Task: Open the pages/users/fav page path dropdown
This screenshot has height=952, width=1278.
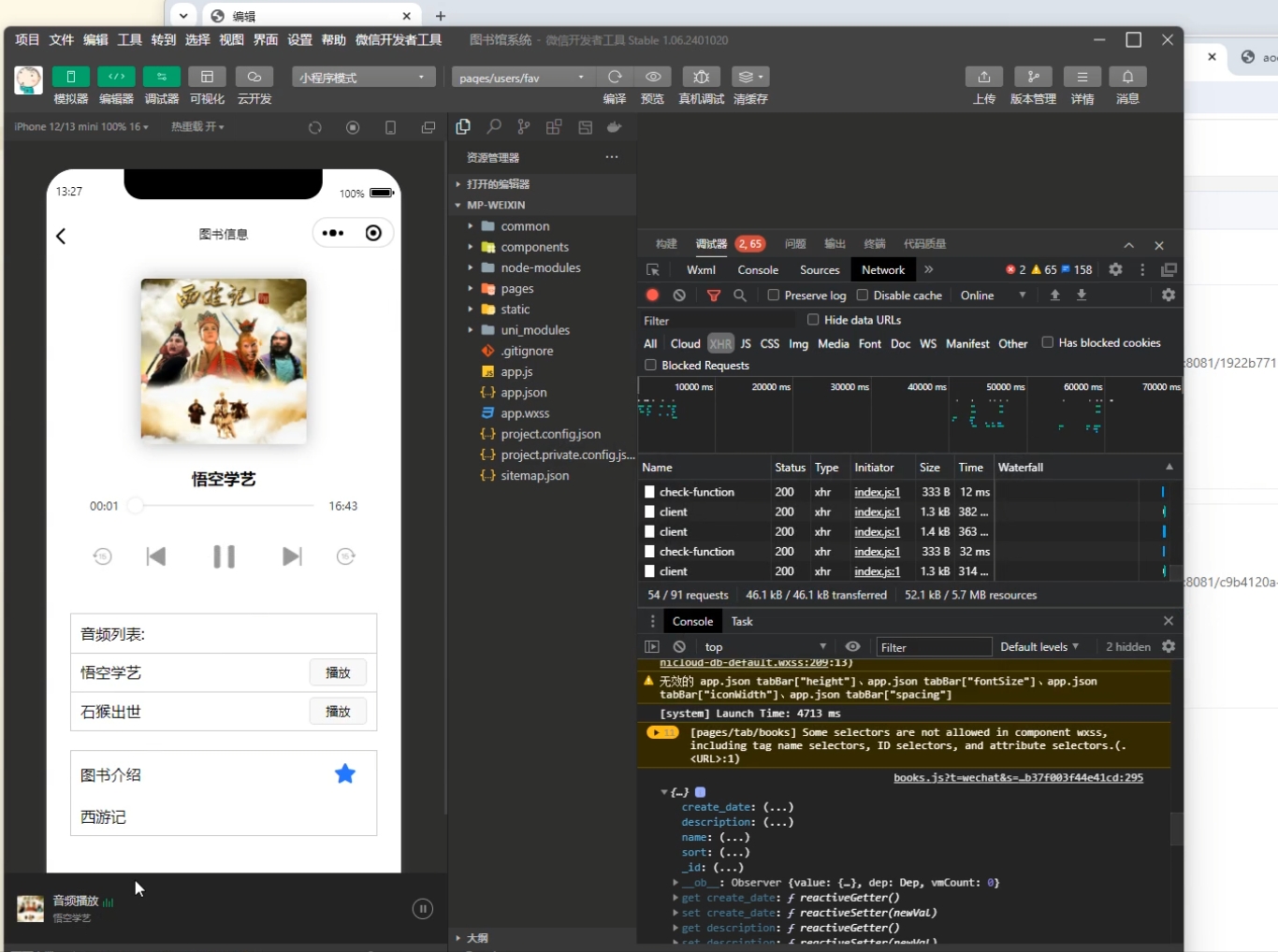Action: [x=523, y=78]
